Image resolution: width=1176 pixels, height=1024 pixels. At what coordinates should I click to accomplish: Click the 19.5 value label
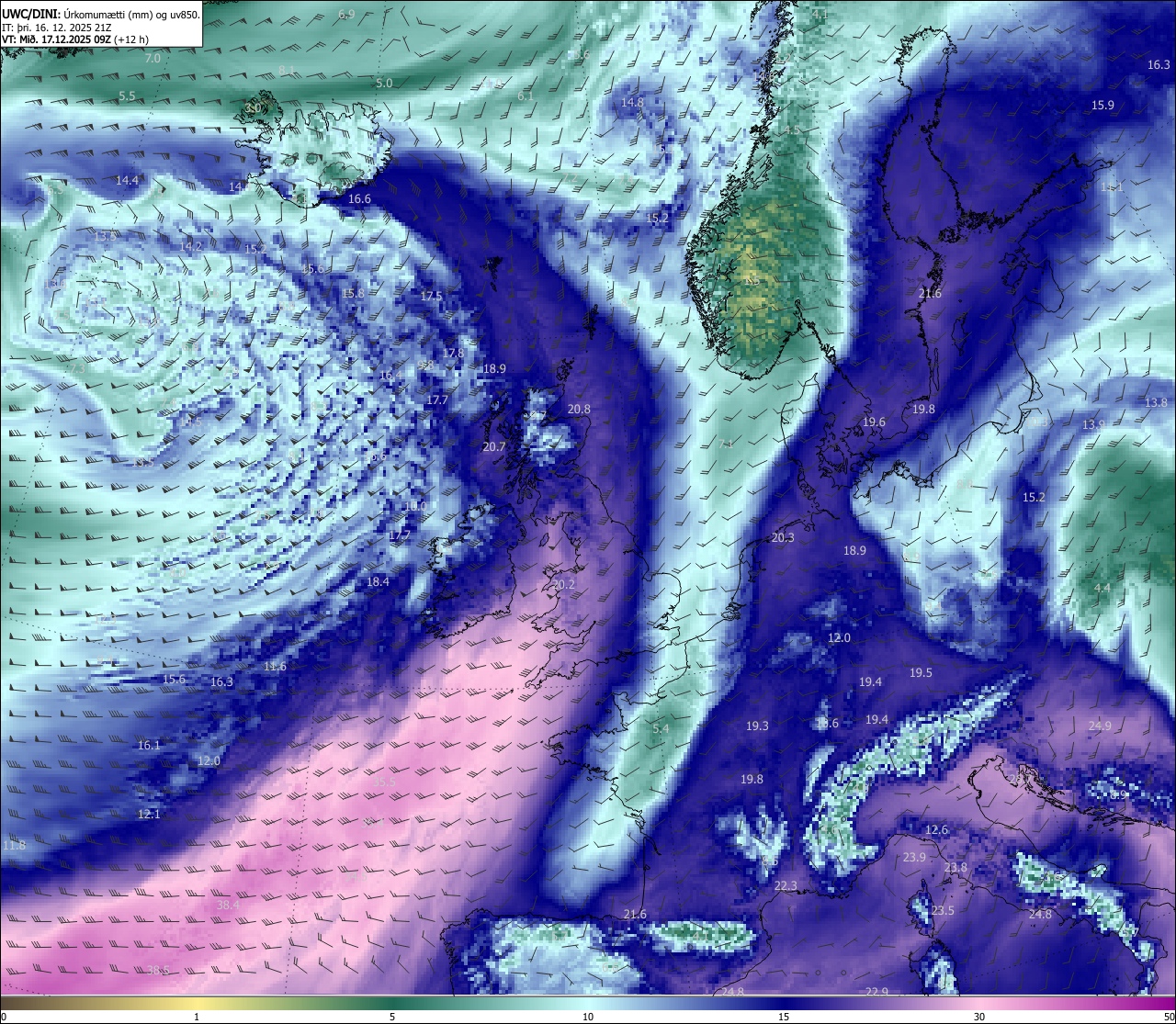click(921, 673)
